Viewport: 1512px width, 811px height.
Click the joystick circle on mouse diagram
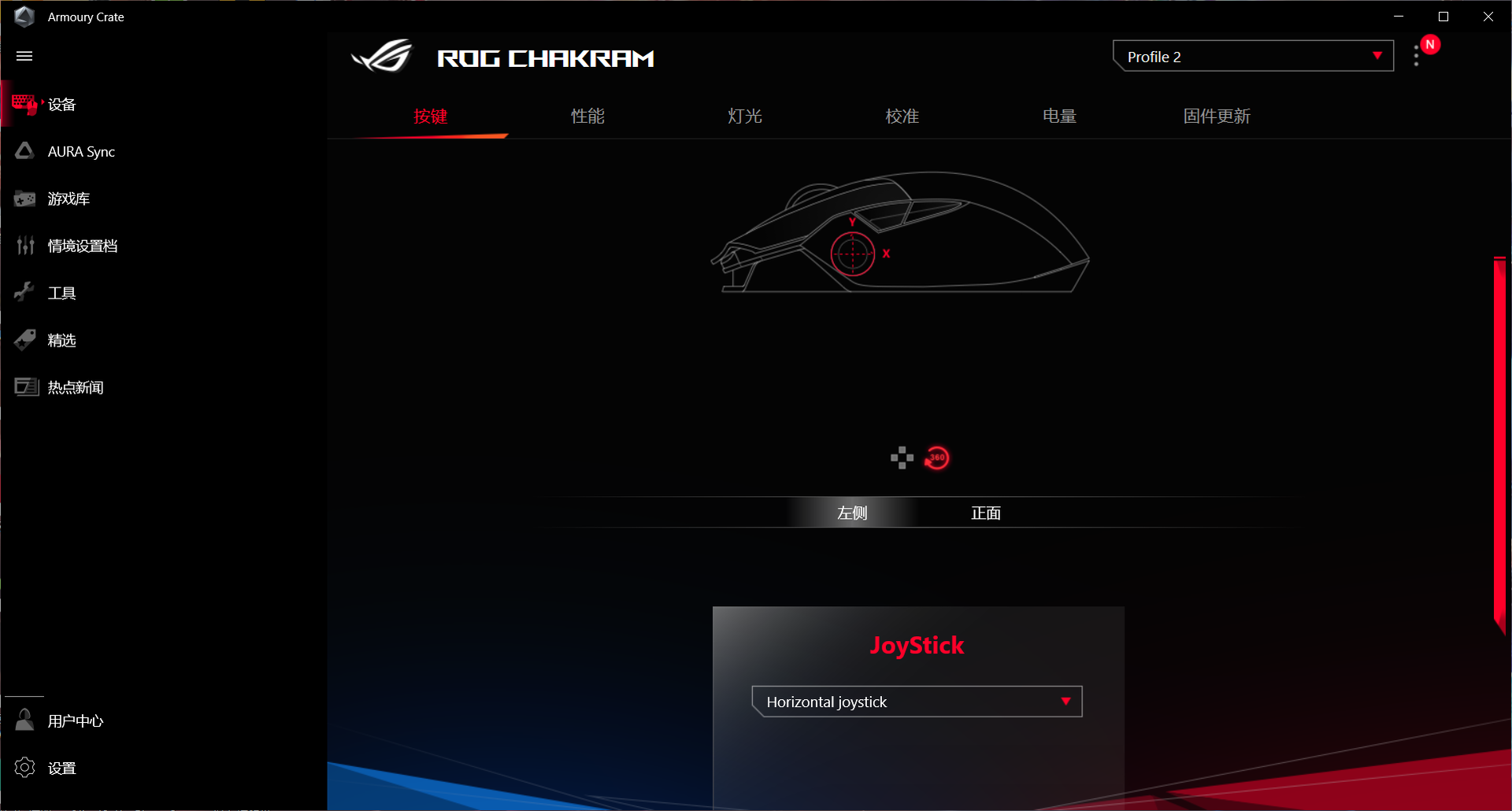[853, 254]
